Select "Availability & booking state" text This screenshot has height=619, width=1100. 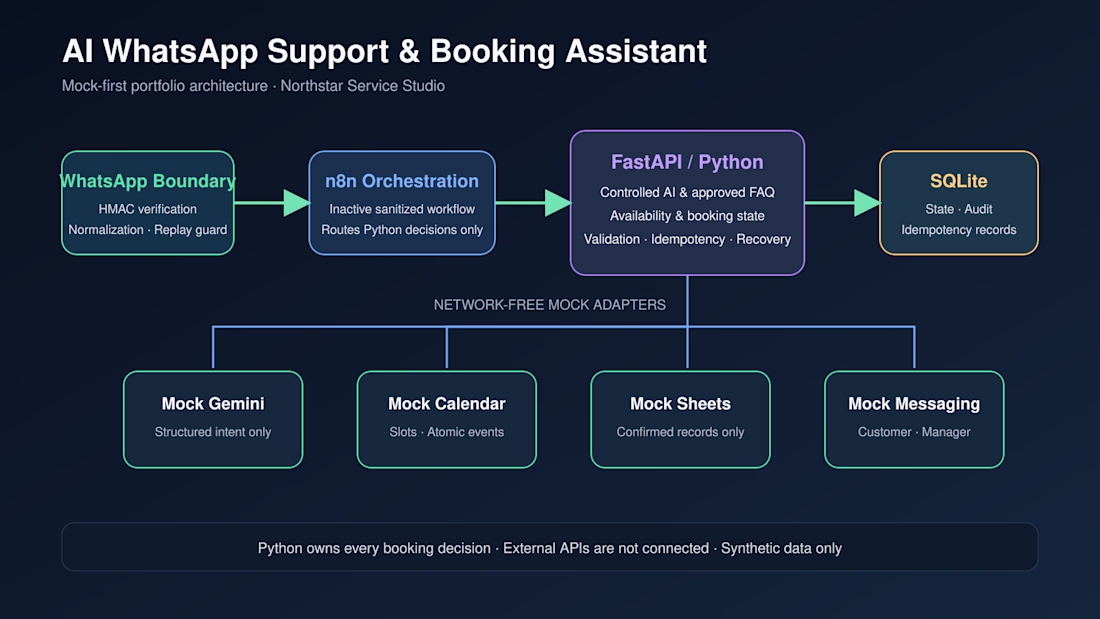pos(688,216)
